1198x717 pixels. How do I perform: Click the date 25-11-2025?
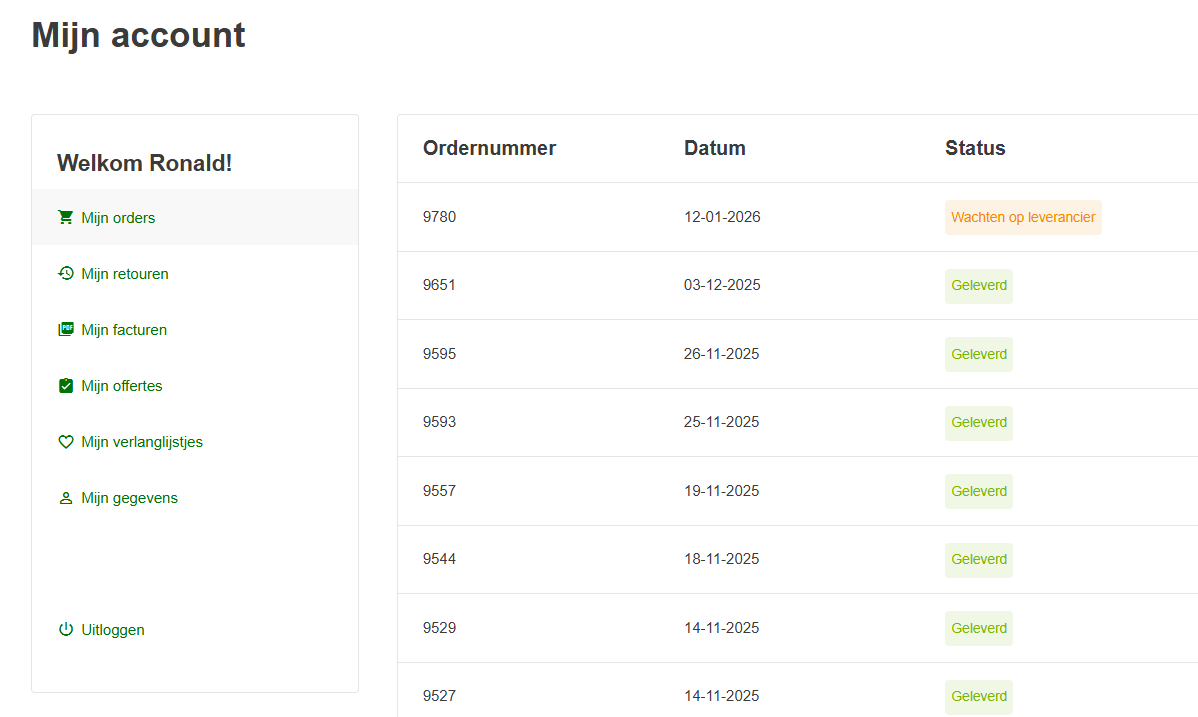[721, 422]
